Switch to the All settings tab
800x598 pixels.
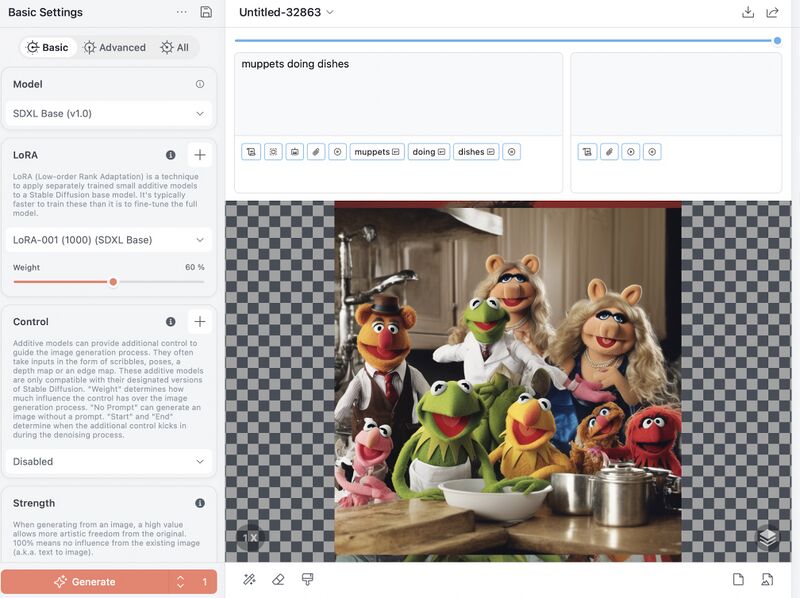175,47
